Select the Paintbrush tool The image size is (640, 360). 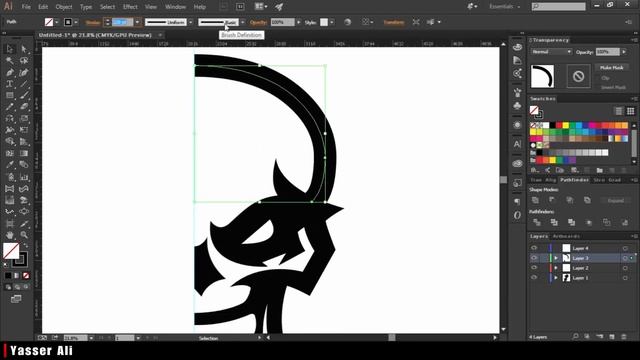point(24,96)
